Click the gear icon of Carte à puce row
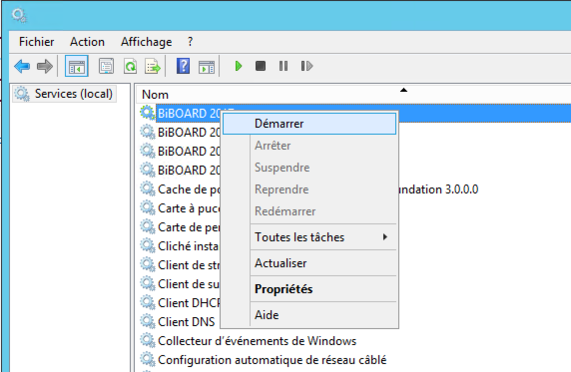Viewport: 571px width, 372px height. pyautogui.click(x=148, y=208)
